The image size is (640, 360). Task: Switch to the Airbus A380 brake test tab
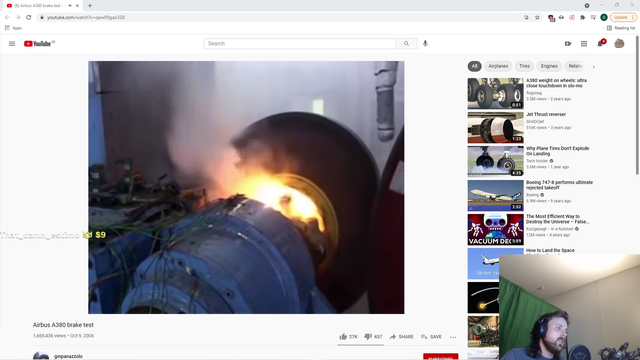41,6
